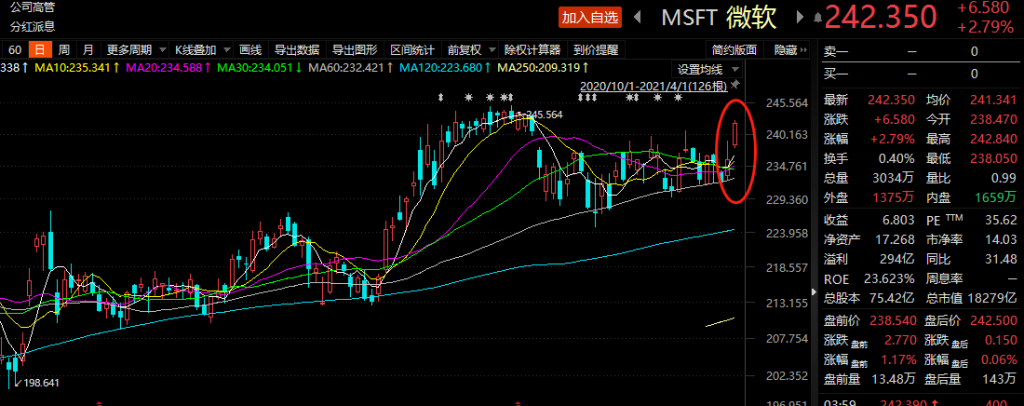Select the 60-minute period tab
Image resolution: width=1024 pixels, height=406 pixels.
click(x=16, y=50)
